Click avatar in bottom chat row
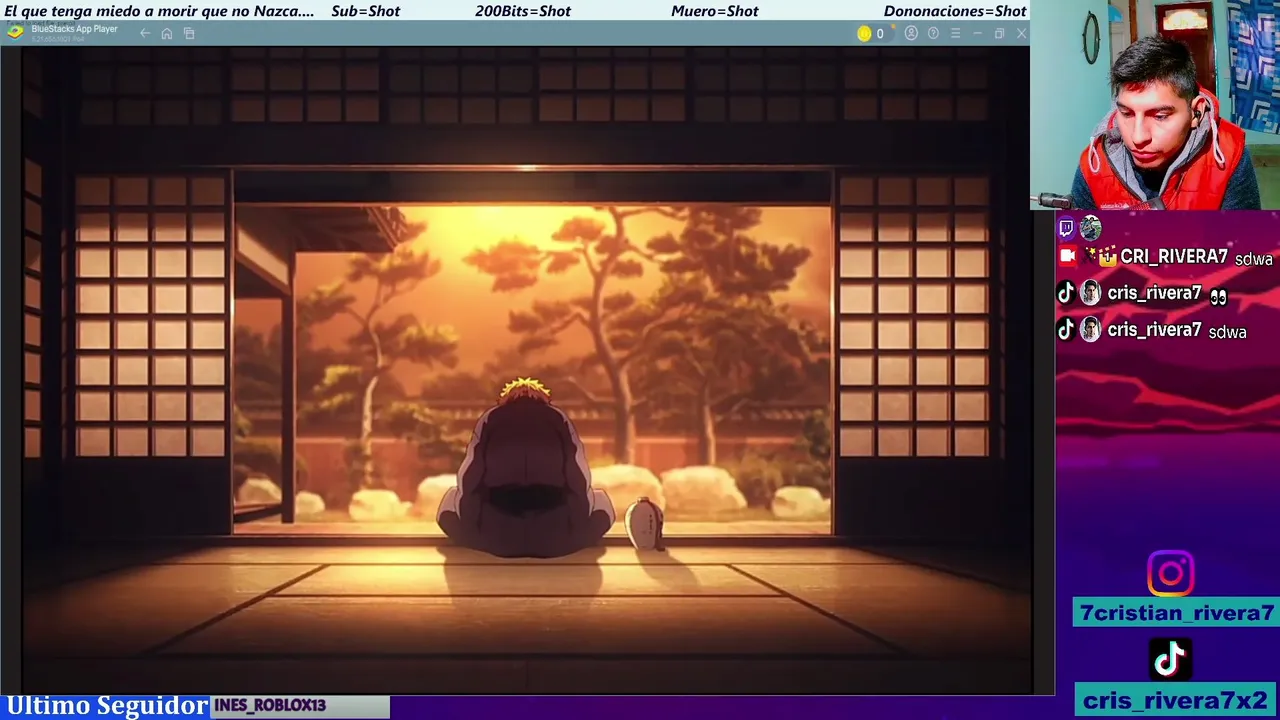1280x720 pixels. 1090,330
